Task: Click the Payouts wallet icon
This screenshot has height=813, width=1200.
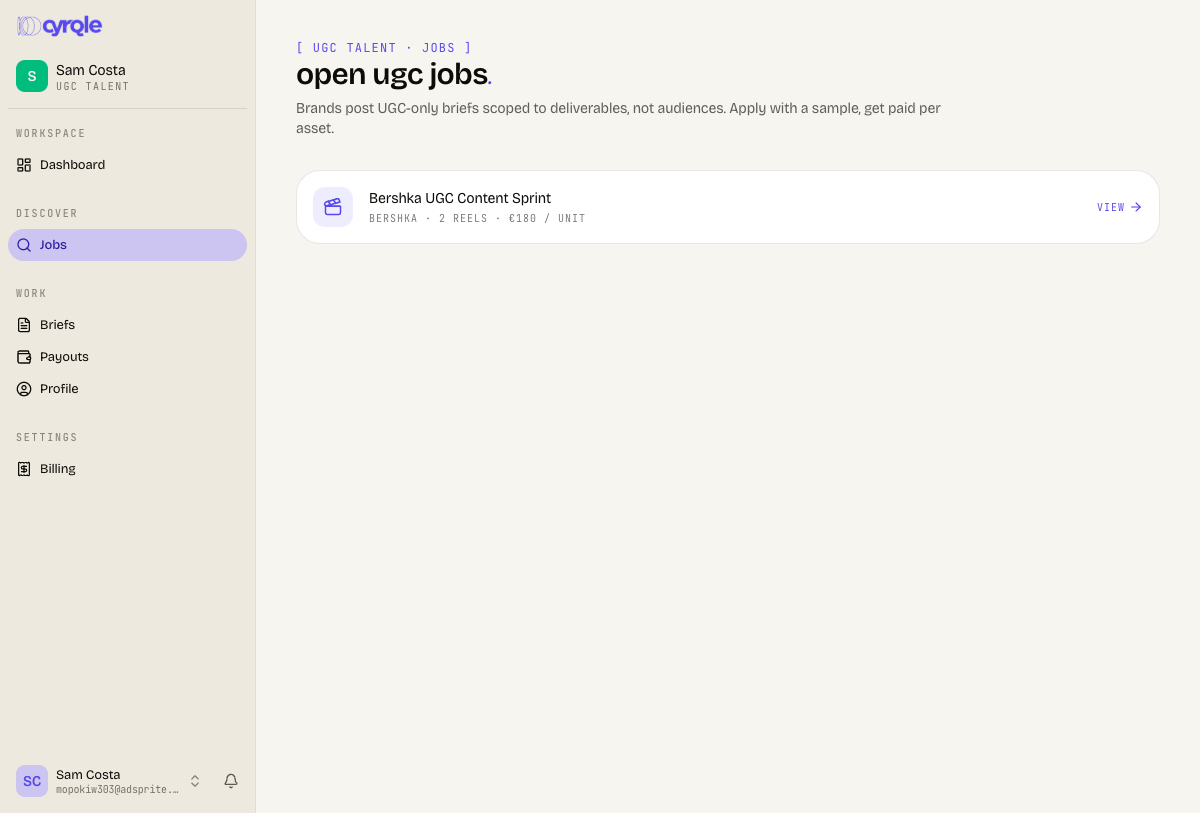Action: [24, 357]
